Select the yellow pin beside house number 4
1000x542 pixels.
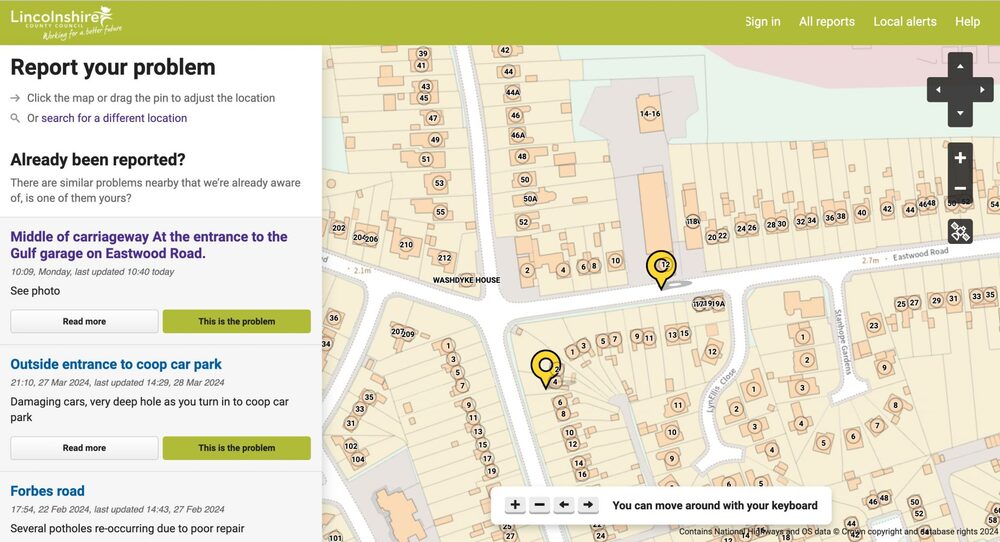pos(545,366)
